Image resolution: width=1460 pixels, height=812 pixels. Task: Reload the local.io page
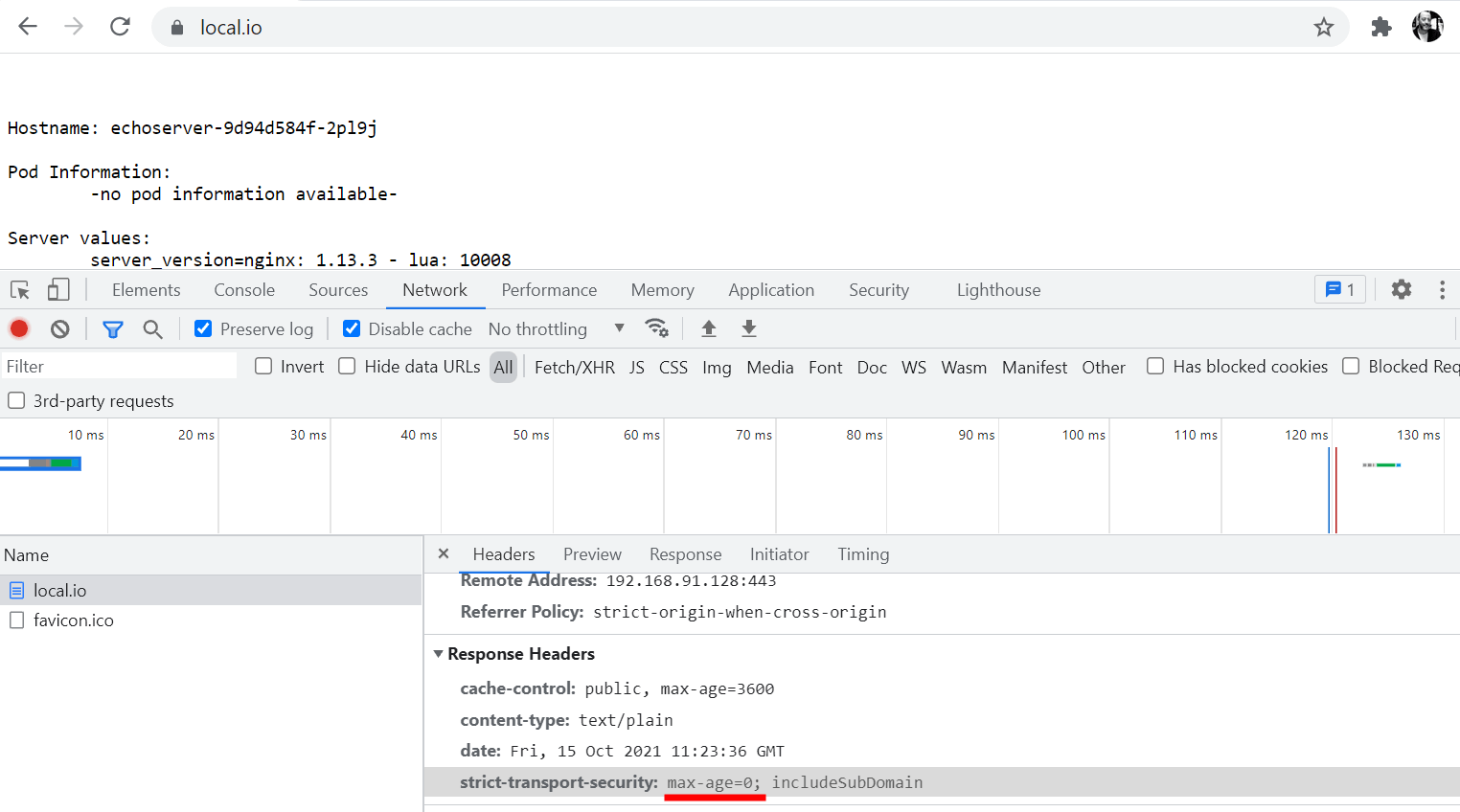120,27
